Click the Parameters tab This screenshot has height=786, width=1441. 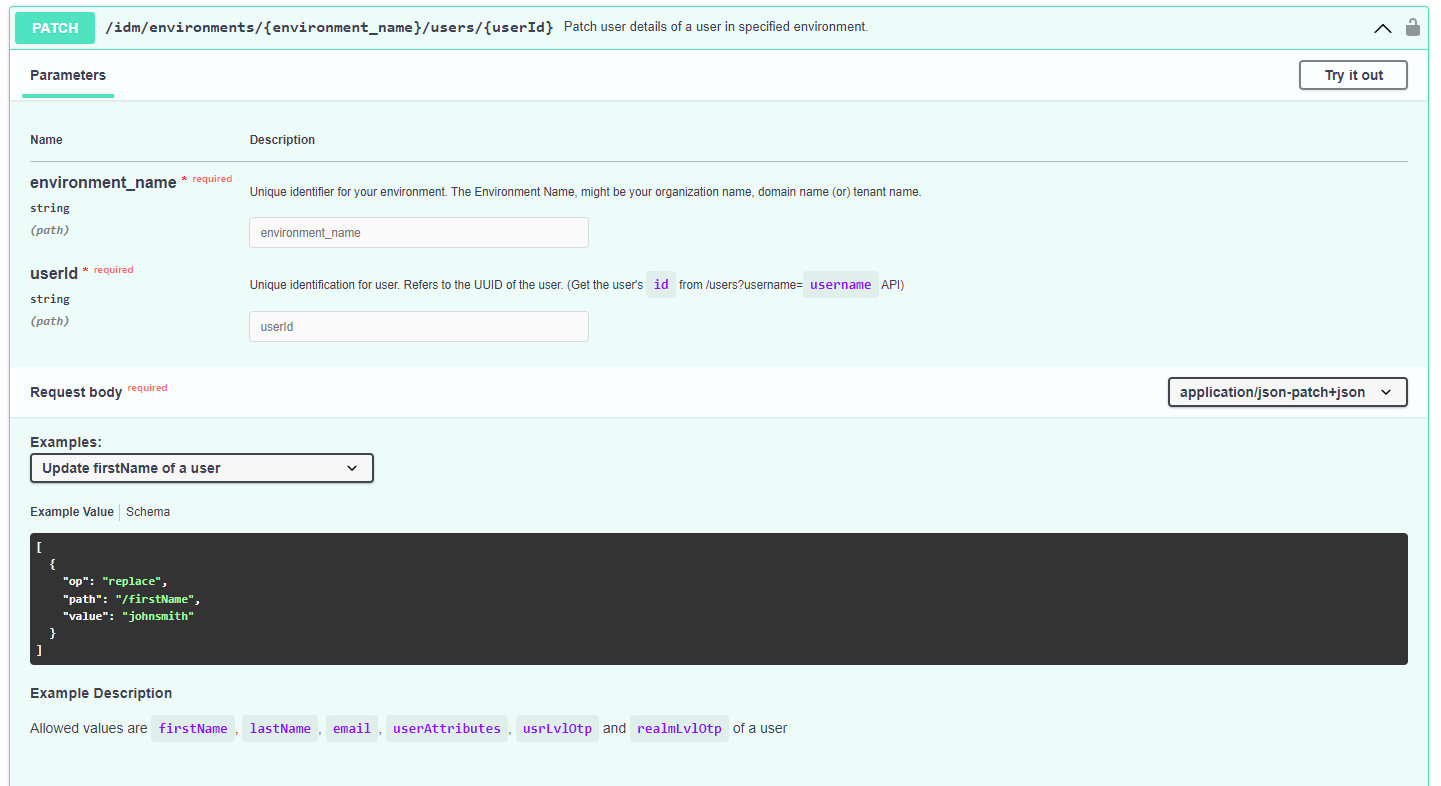tap(67, 75)
